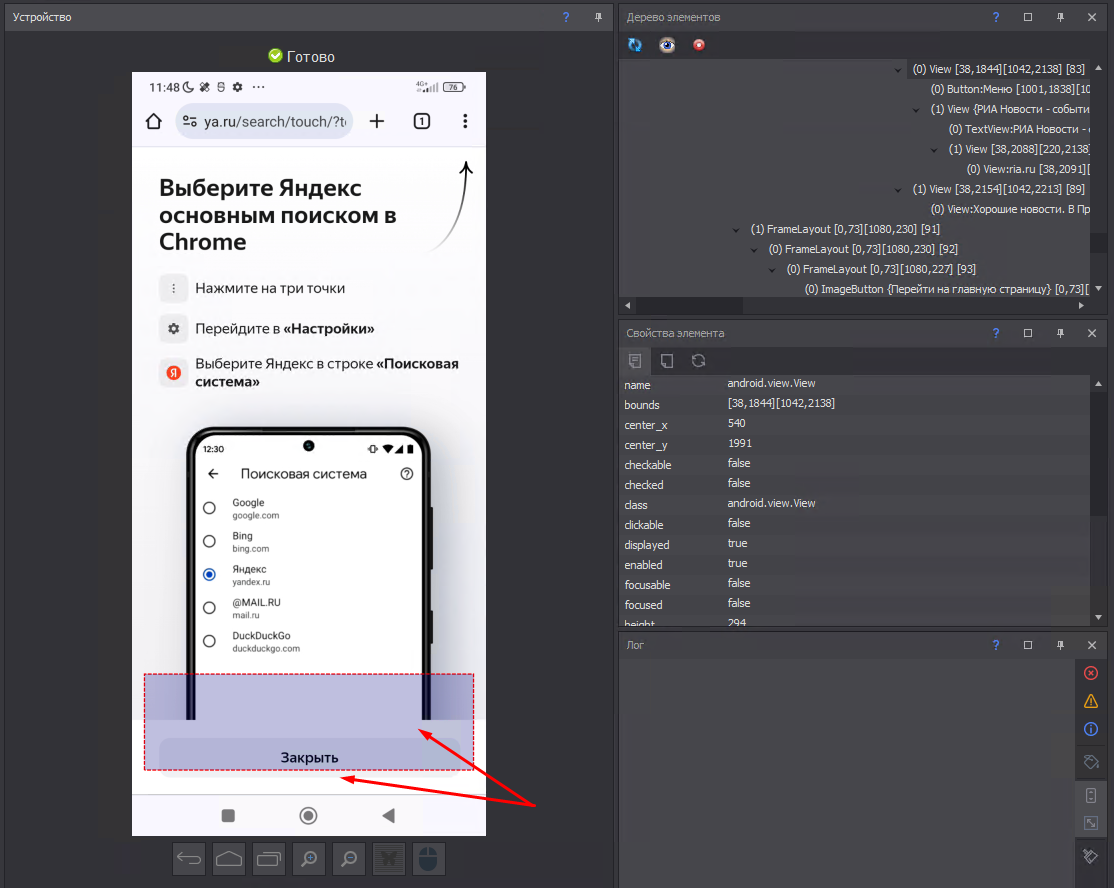Open Chrome three-dot menu on device
The height and width of the screenshot is (888, 1114).
click(x=465, y=121)
